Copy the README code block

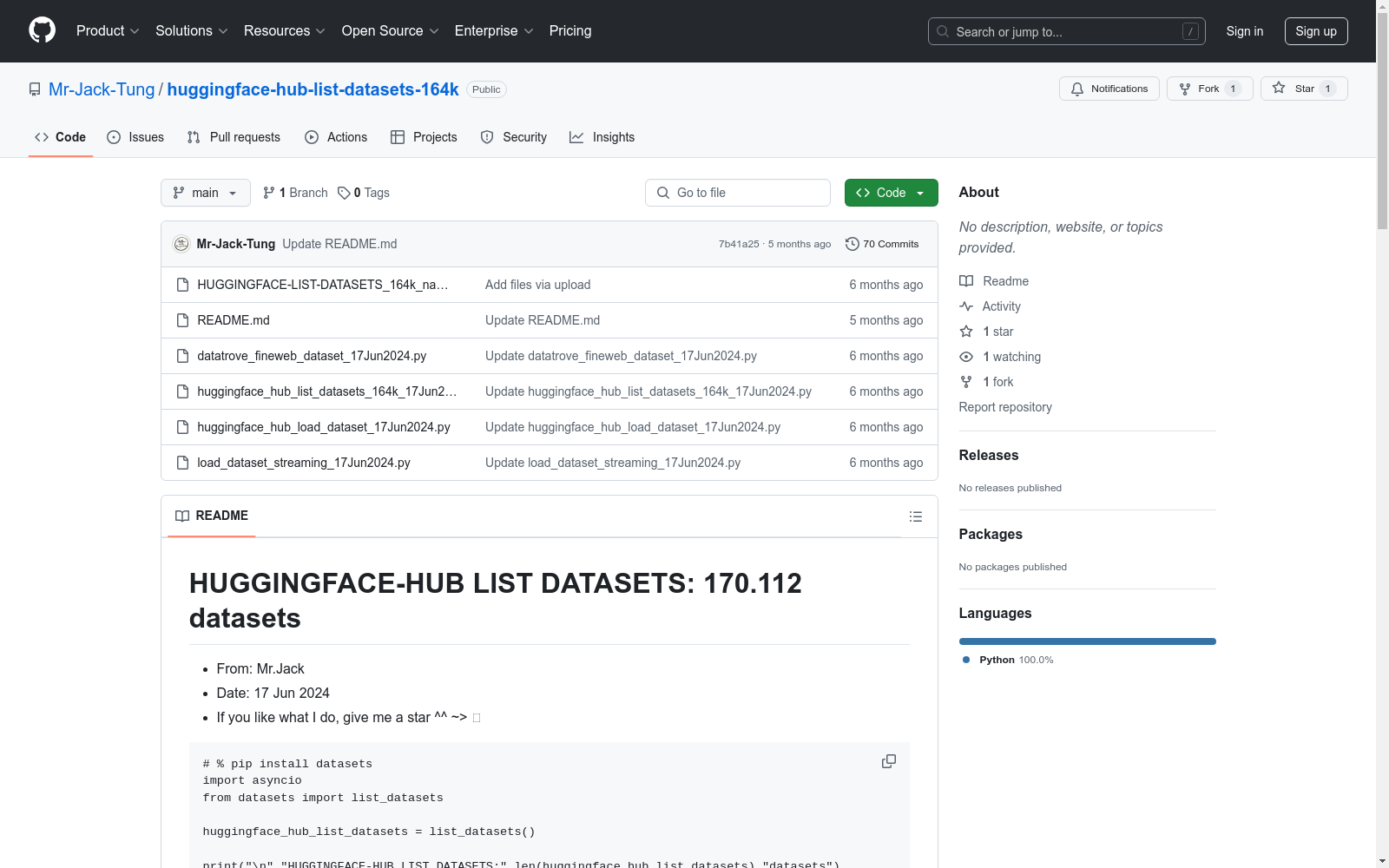click(x=889, y=761)
